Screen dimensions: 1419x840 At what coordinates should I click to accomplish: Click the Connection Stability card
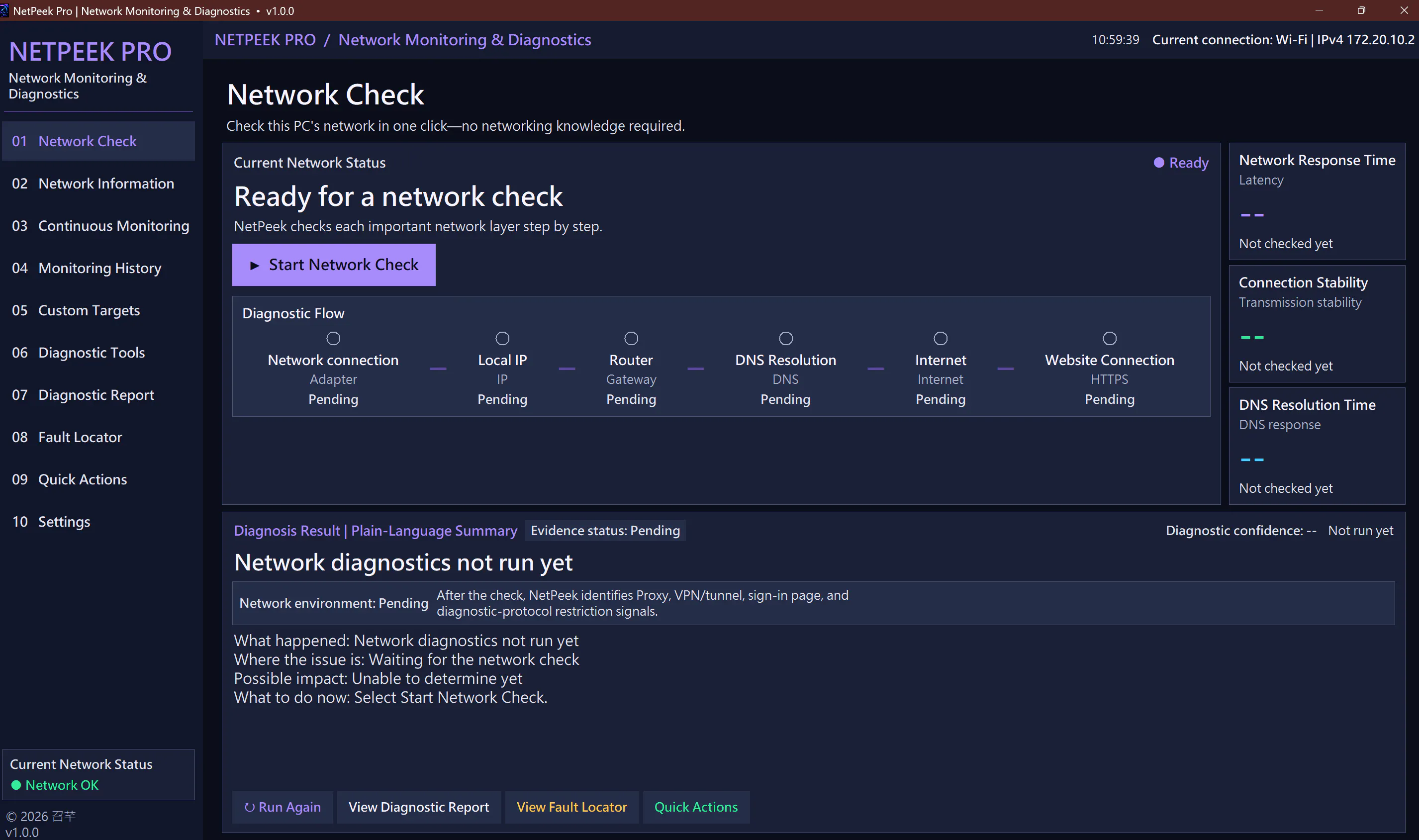pyautogui.click(x=1317, y=324)
